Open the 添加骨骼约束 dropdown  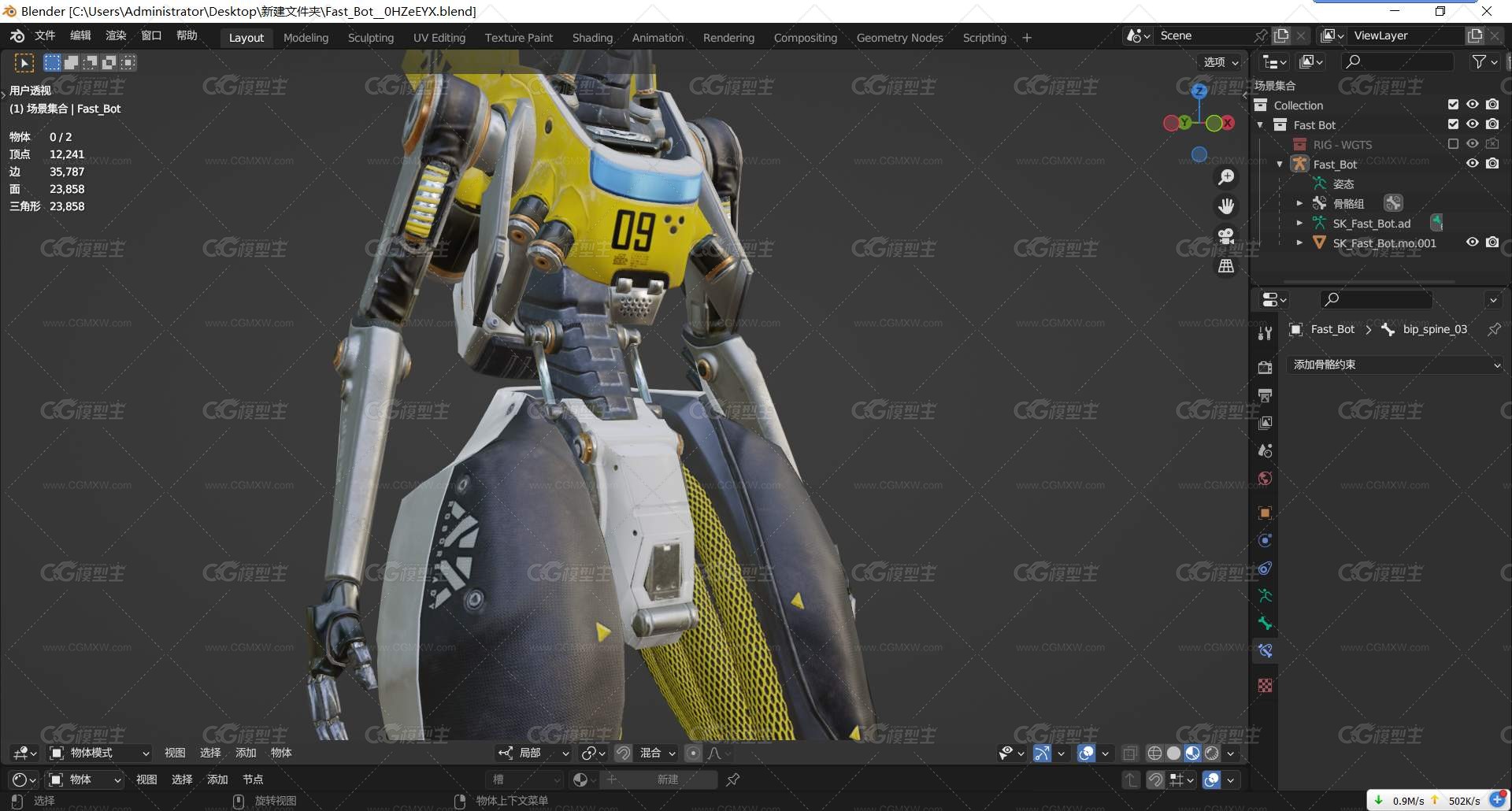click(1395, 365)
